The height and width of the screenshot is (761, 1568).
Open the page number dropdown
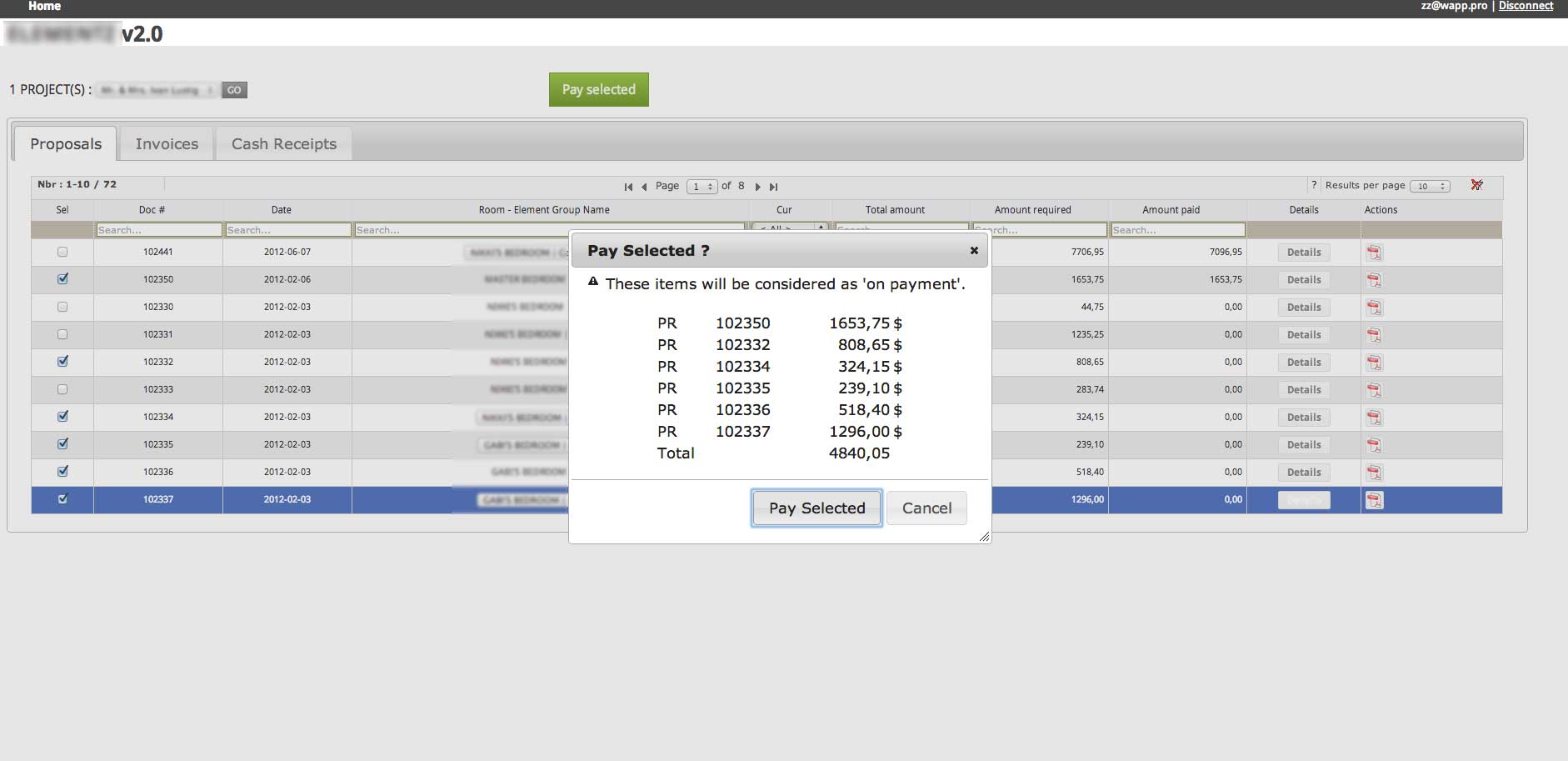point(701,187)
